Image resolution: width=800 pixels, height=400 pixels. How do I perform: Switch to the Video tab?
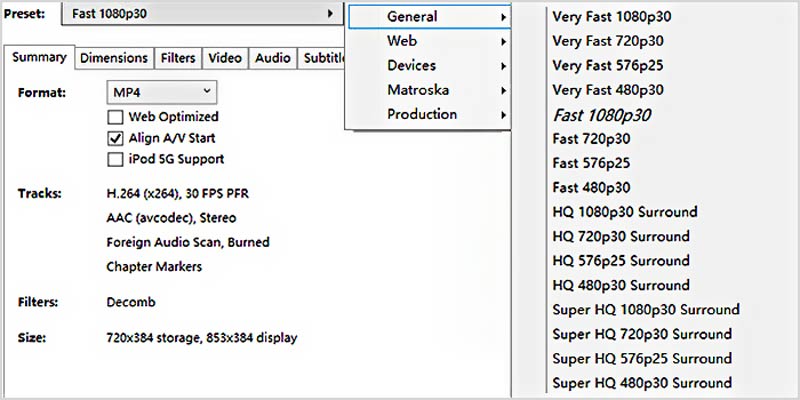coord(225,58)
